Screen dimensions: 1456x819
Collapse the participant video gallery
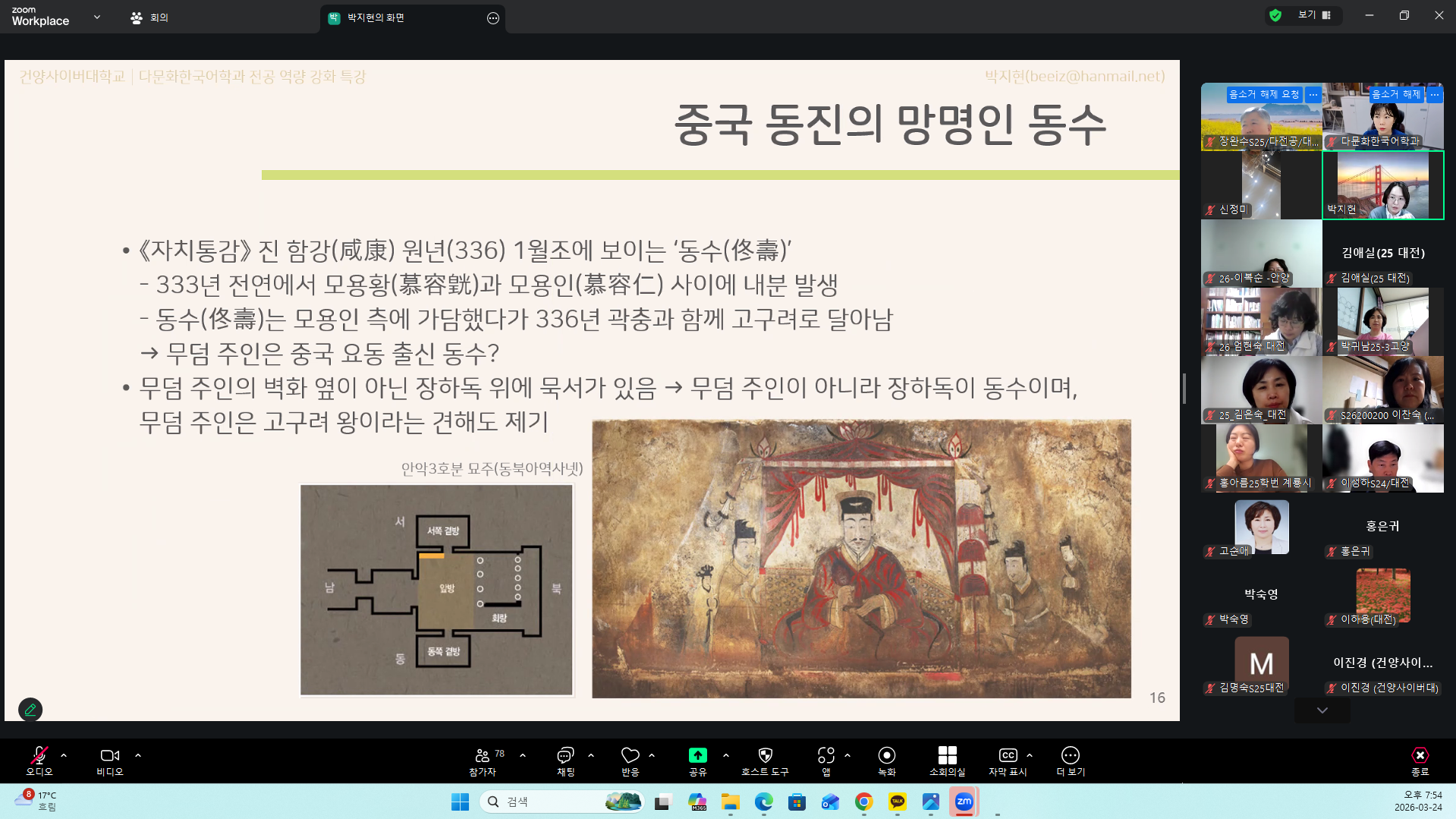(1322, 710)
